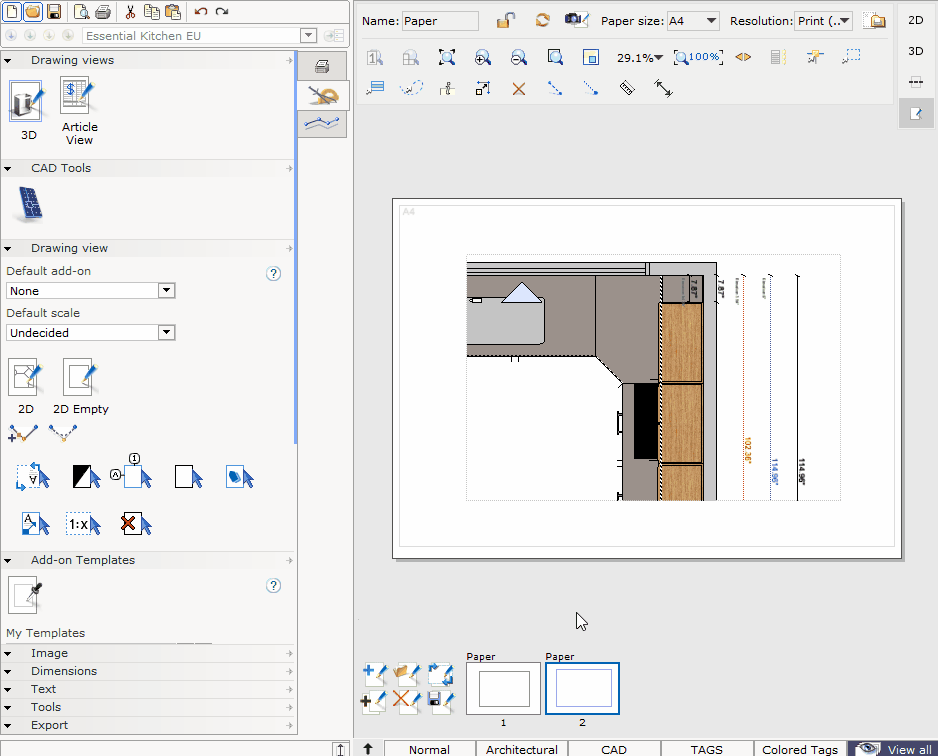Click the kitchen drawing view on paper
This screenshot has height=756, width=938.
[x=653, y=377]
